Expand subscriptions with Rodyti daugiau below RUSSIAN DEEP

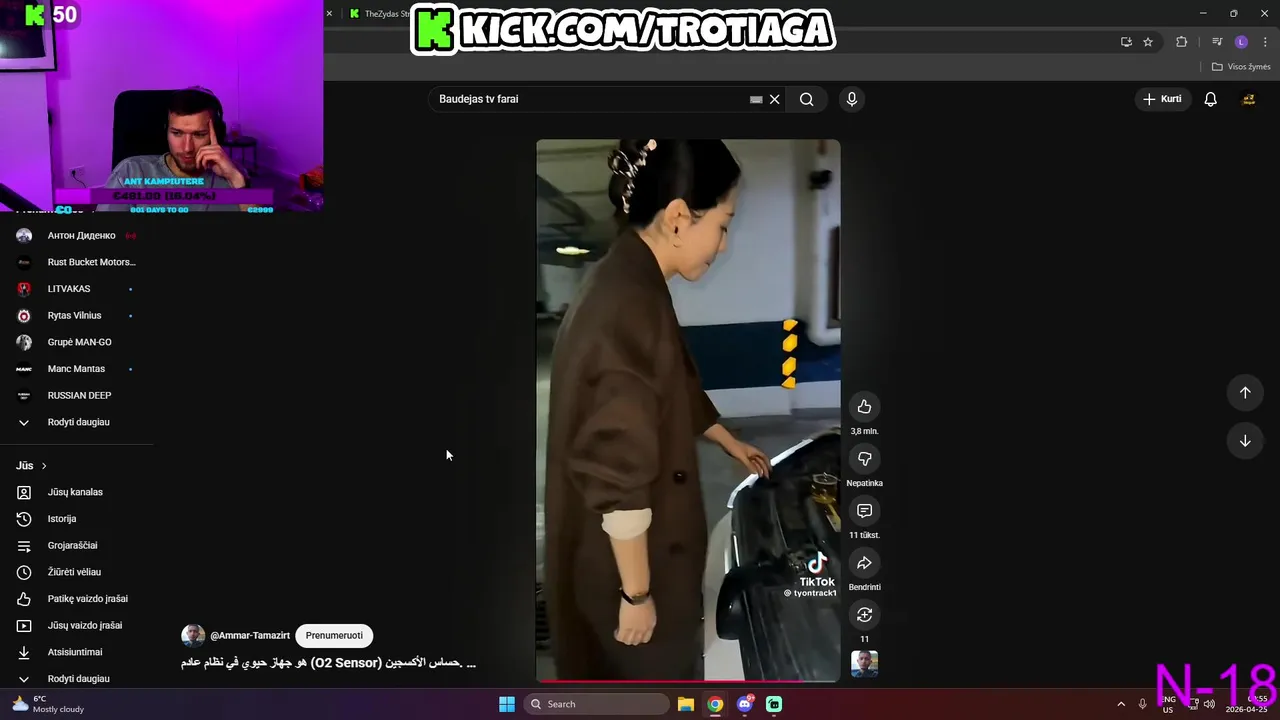(77, 422)
